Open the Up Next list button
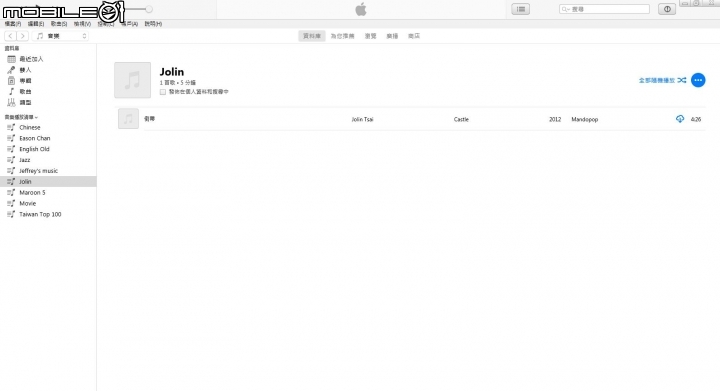720x391 pixels. click(521, 9)
